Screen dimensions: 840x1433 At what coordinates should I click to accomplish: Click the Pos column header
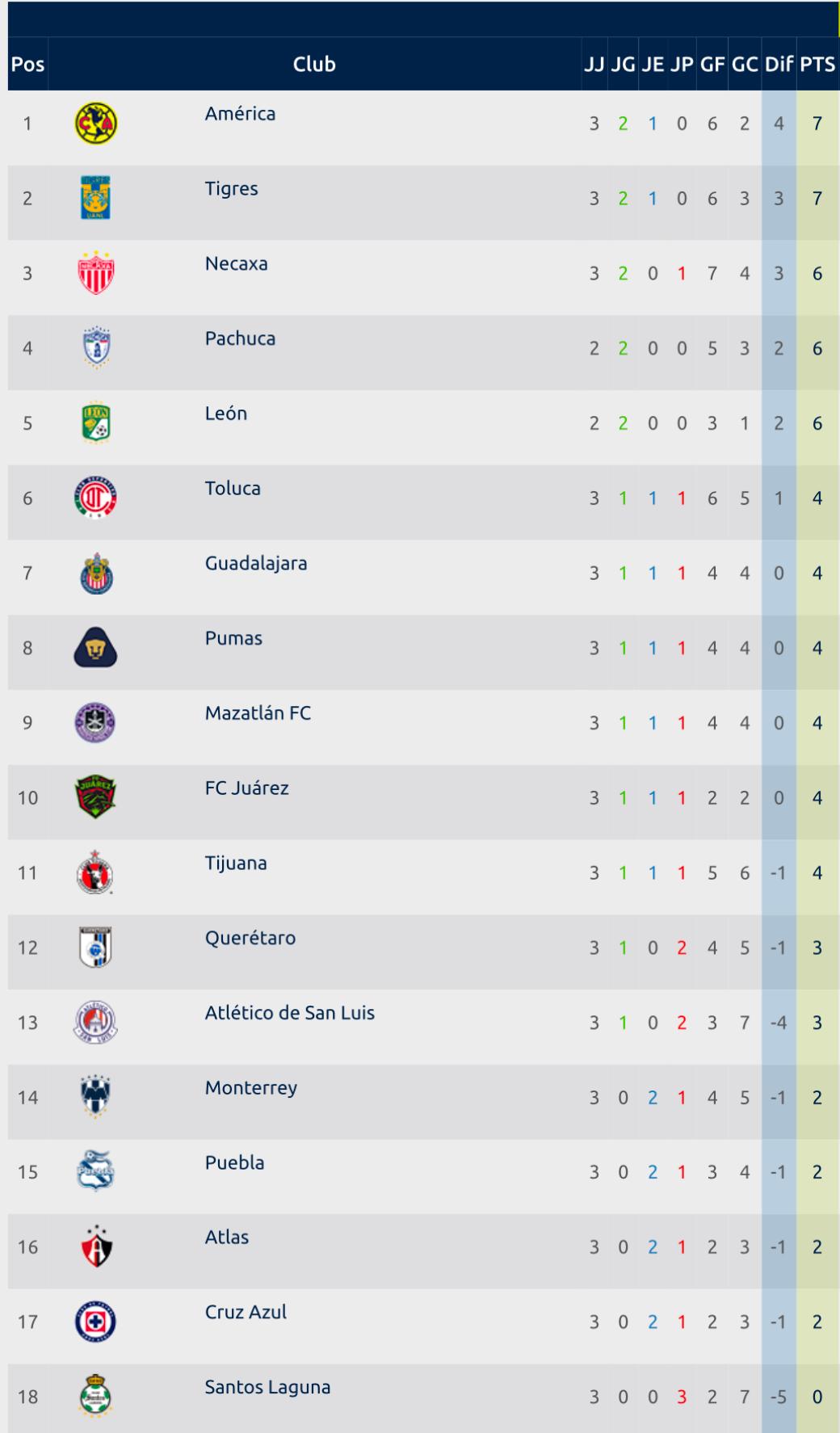[27, 64]
